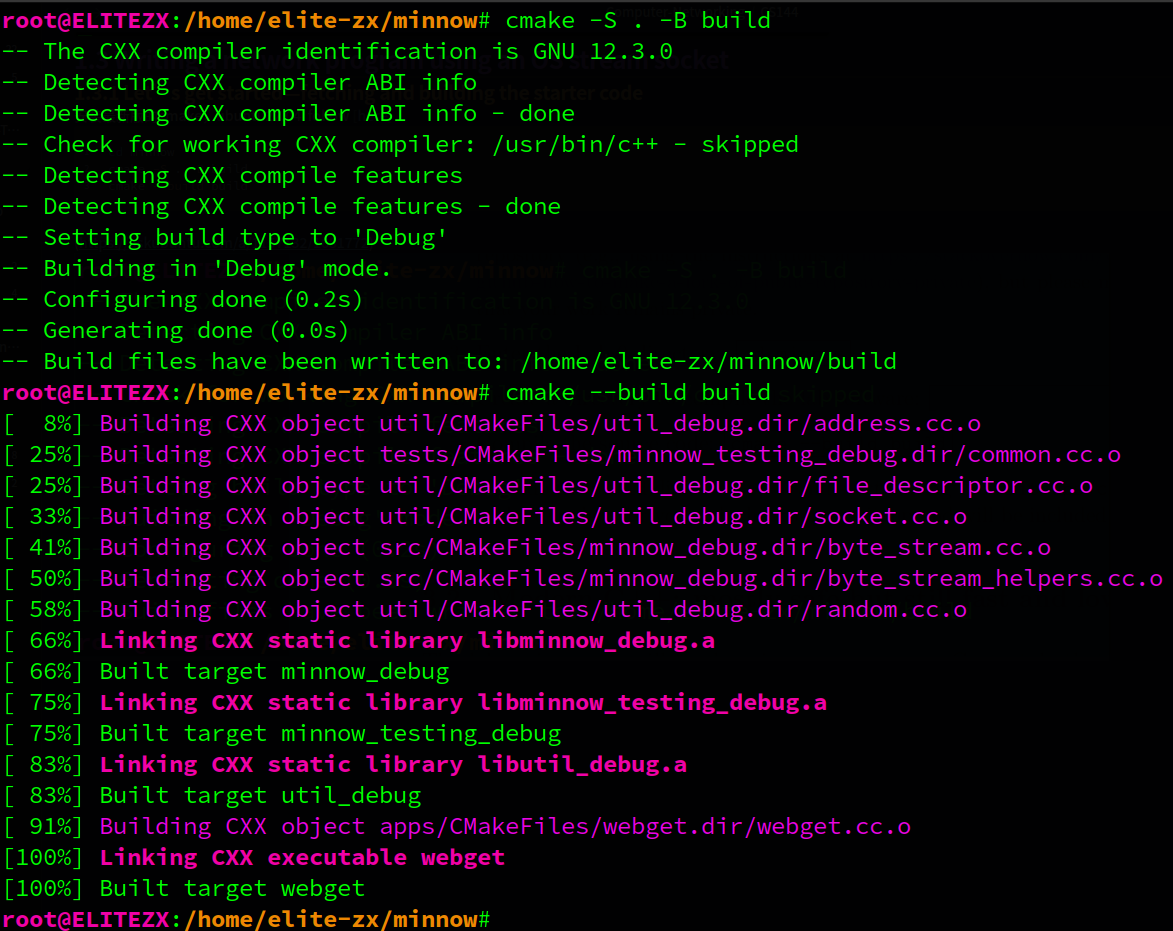Click the 'Check for working CXX compiler' line
The width and height of the screenshot is (1173, 931).
400,144
